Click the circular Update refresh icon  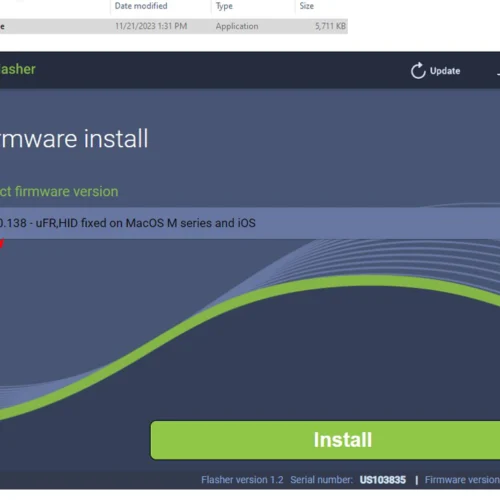(418, 71)
